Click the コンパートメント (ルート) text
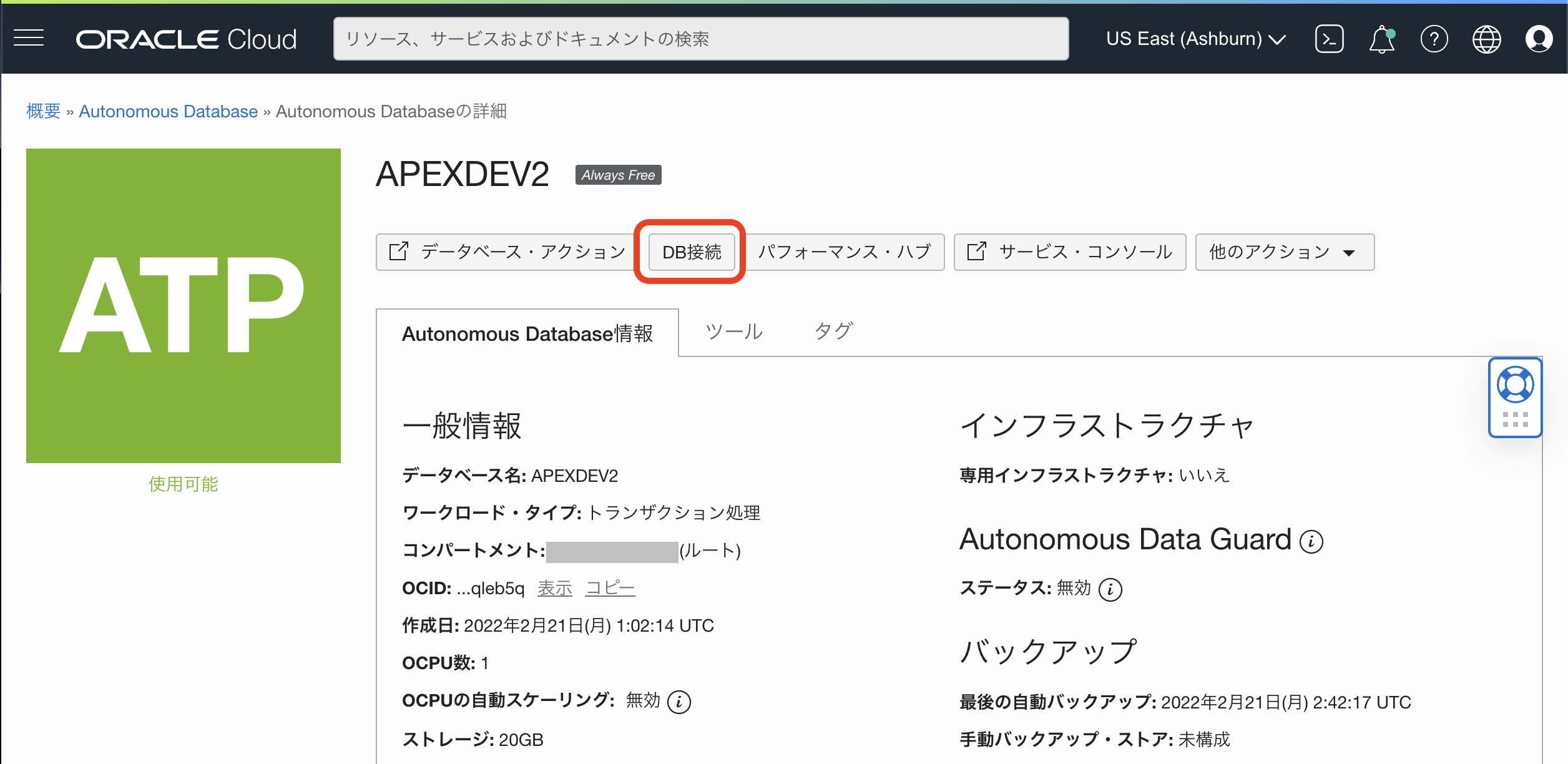1568x764 pixels. tap(571, 551)
